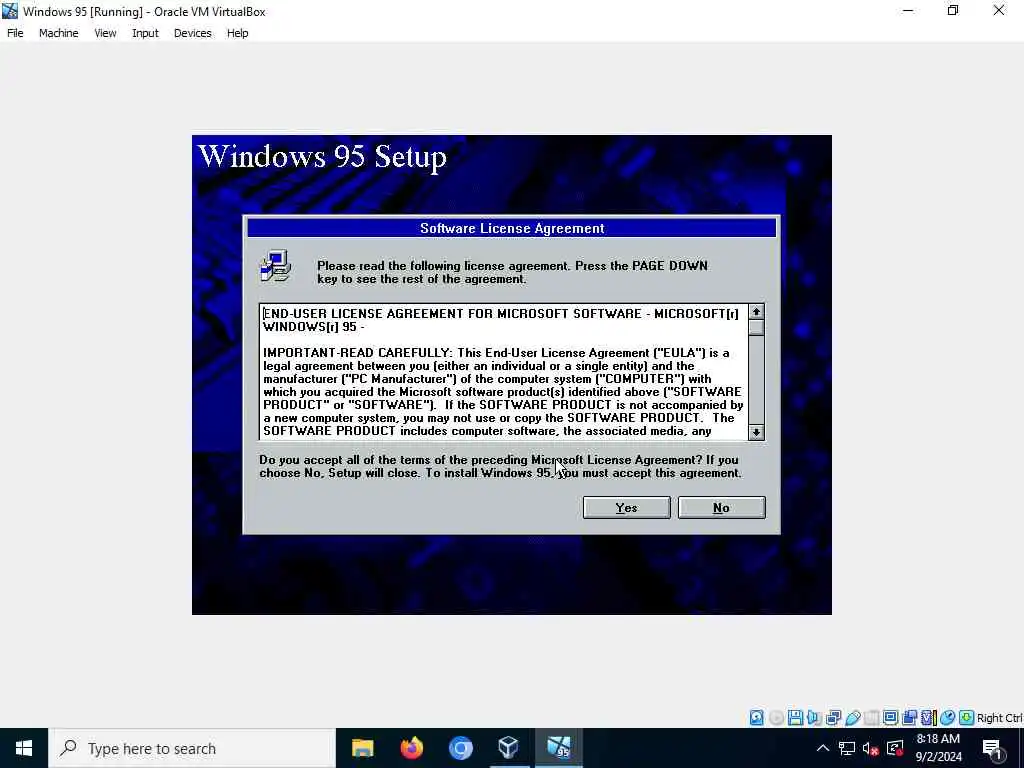Click the 'Windows 95 Setup' heading

tap(323, 157)
